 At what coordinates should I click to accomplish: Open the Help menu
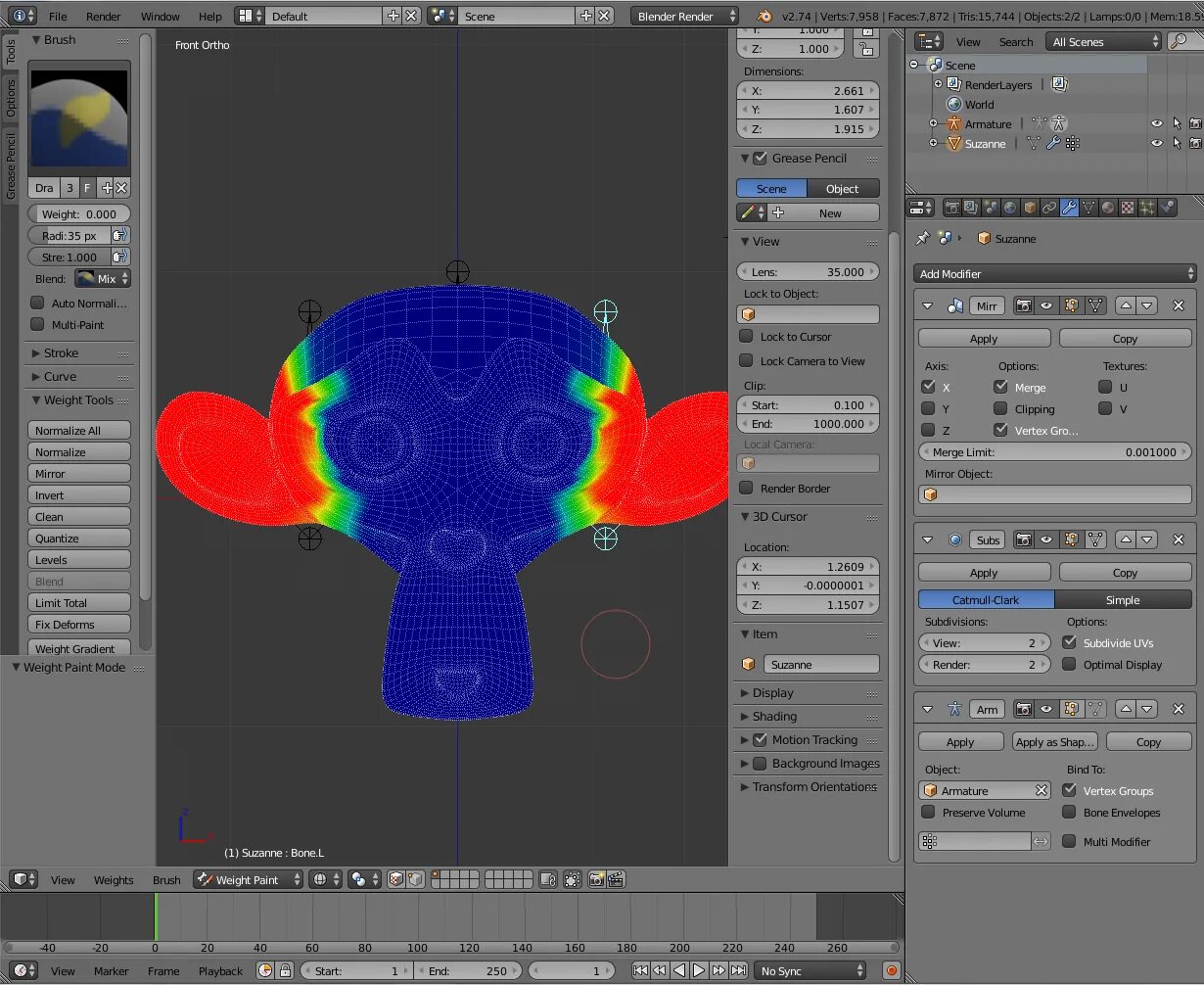(210, 16)
